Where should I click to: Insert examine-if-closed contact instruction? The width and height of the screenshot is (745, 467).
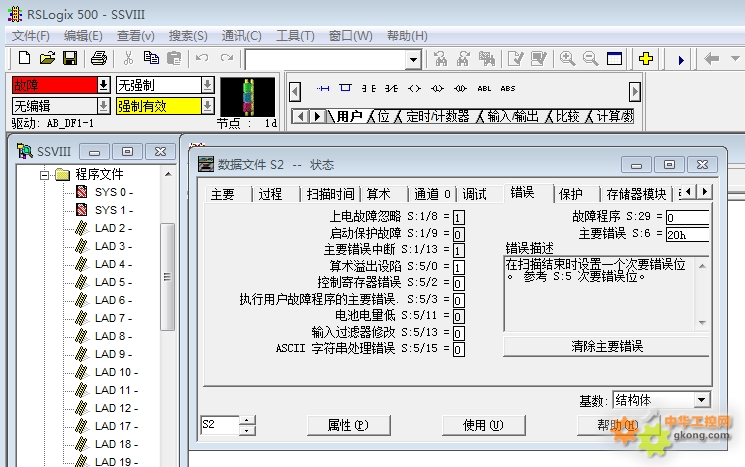click(x=369, y=88)
